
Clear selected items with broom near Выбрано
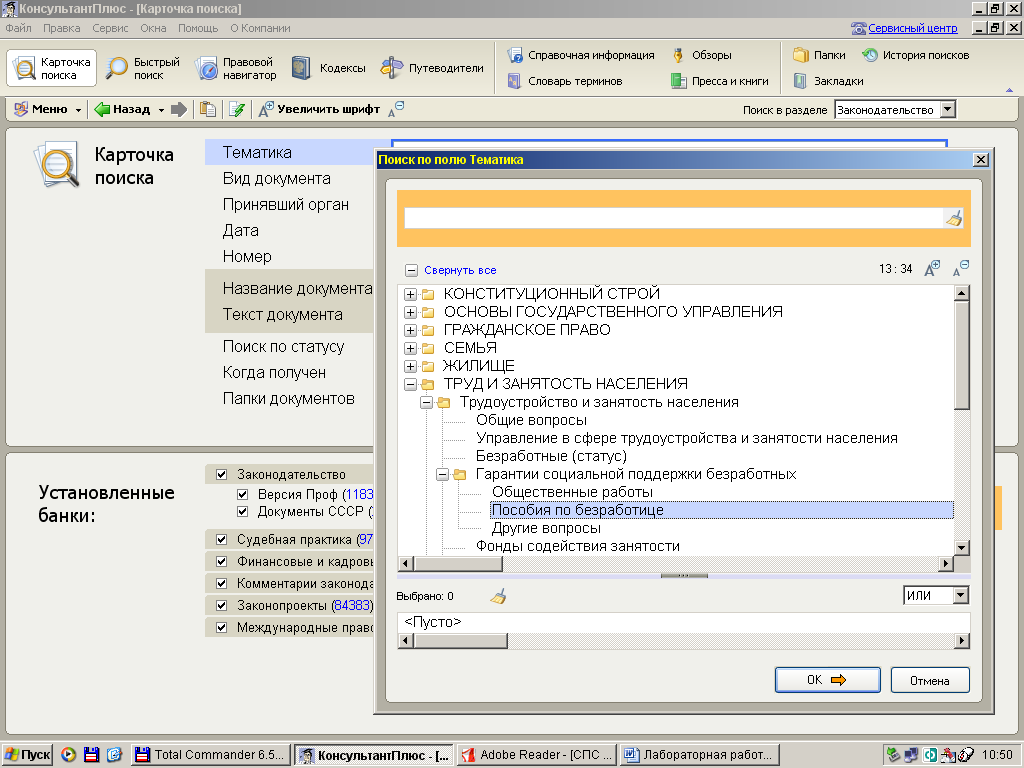pyautogui.click(x=498, y=596)
